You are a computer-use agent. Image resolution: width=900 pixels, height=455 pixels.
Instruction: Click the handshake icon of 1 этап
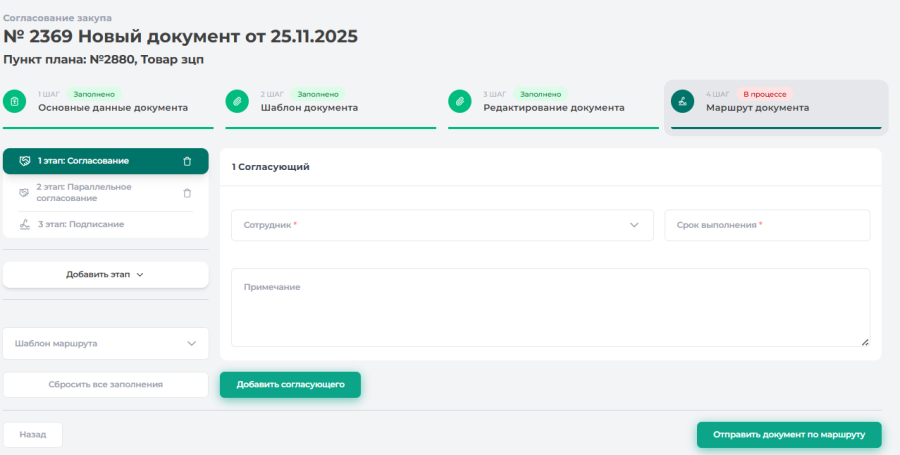point(25,161)
